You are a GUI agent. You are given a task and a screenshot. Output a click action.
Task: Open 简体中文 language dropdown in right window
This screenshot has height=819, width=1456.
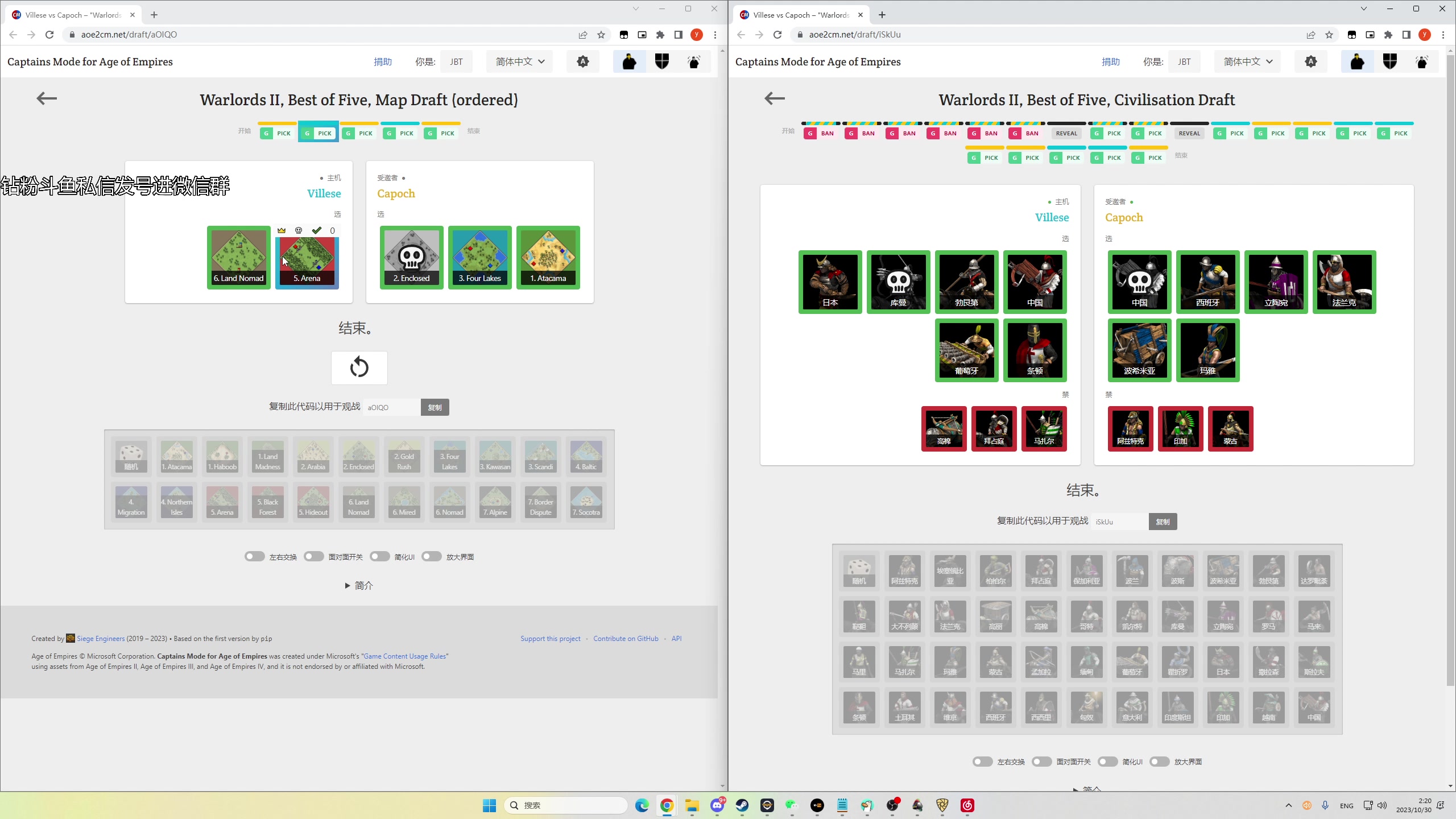(1247, 61)
